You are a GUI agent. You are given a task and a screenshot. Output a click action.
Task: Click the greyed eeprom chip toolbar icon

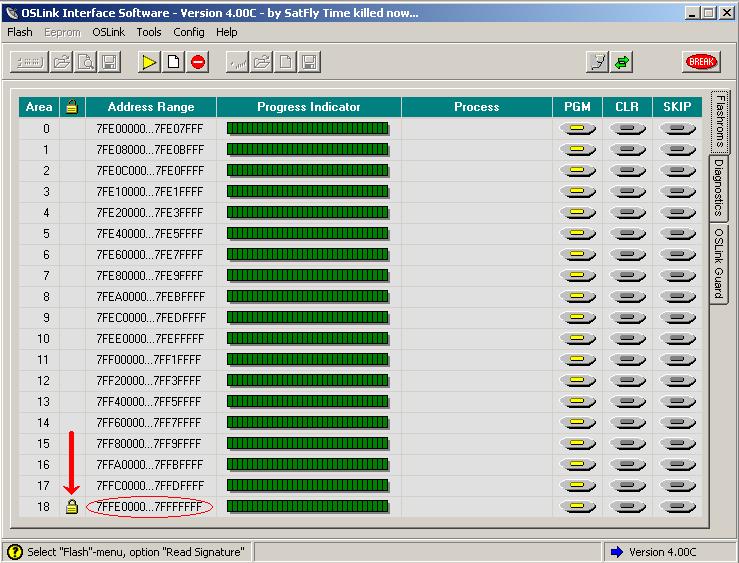[238, 62]
